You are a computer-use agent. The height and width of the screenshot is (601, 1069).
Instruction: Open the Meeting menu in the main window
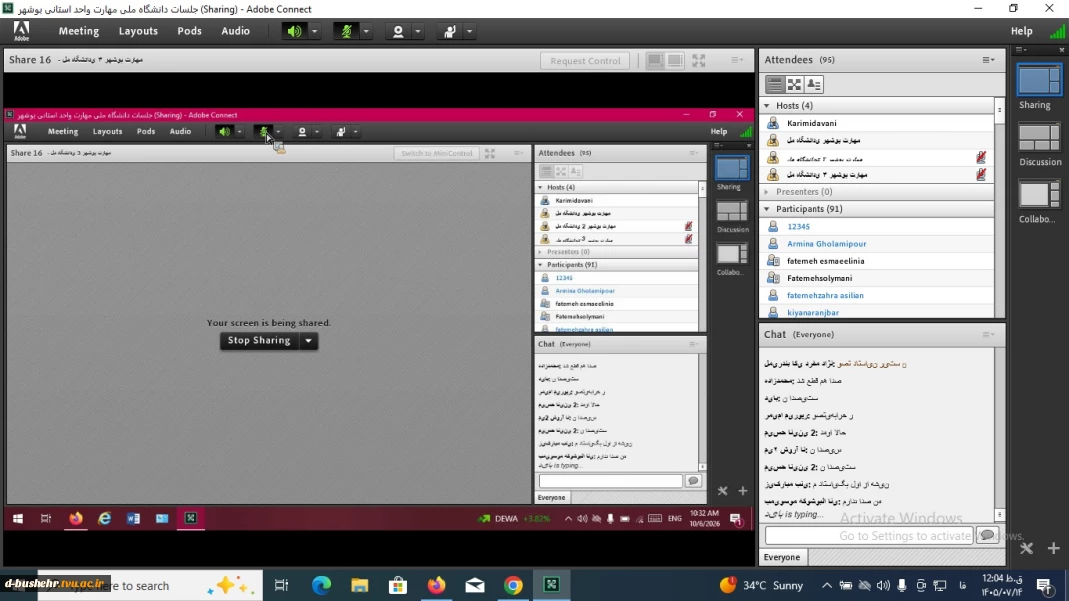(78, 31)
